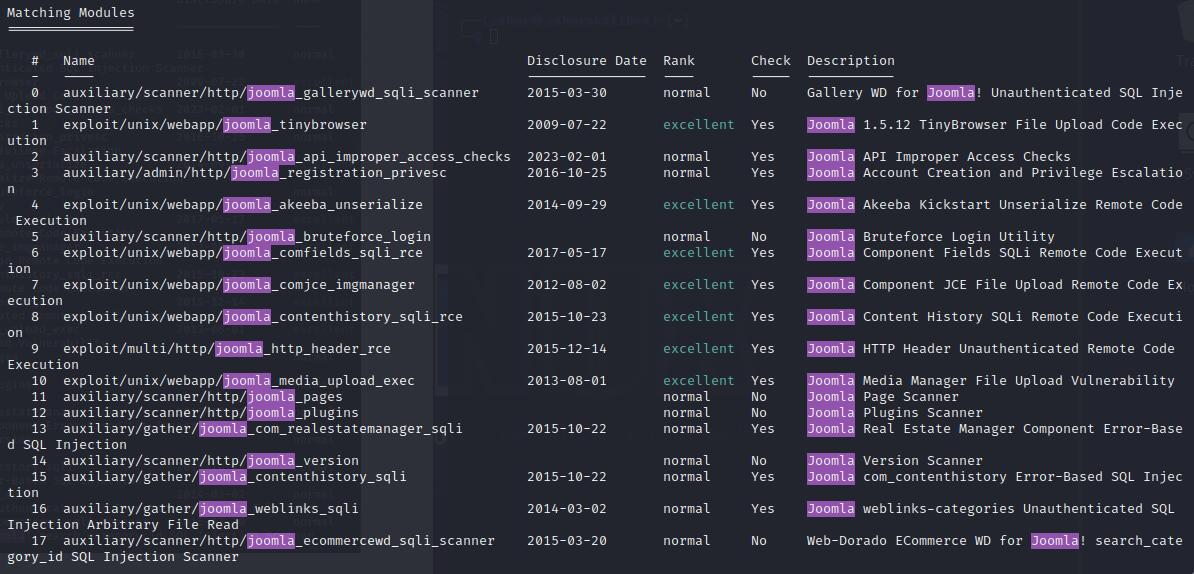Click description 'Joomla Bruteforce Login Utility'

pyautogui.click(x=931, y=237)
